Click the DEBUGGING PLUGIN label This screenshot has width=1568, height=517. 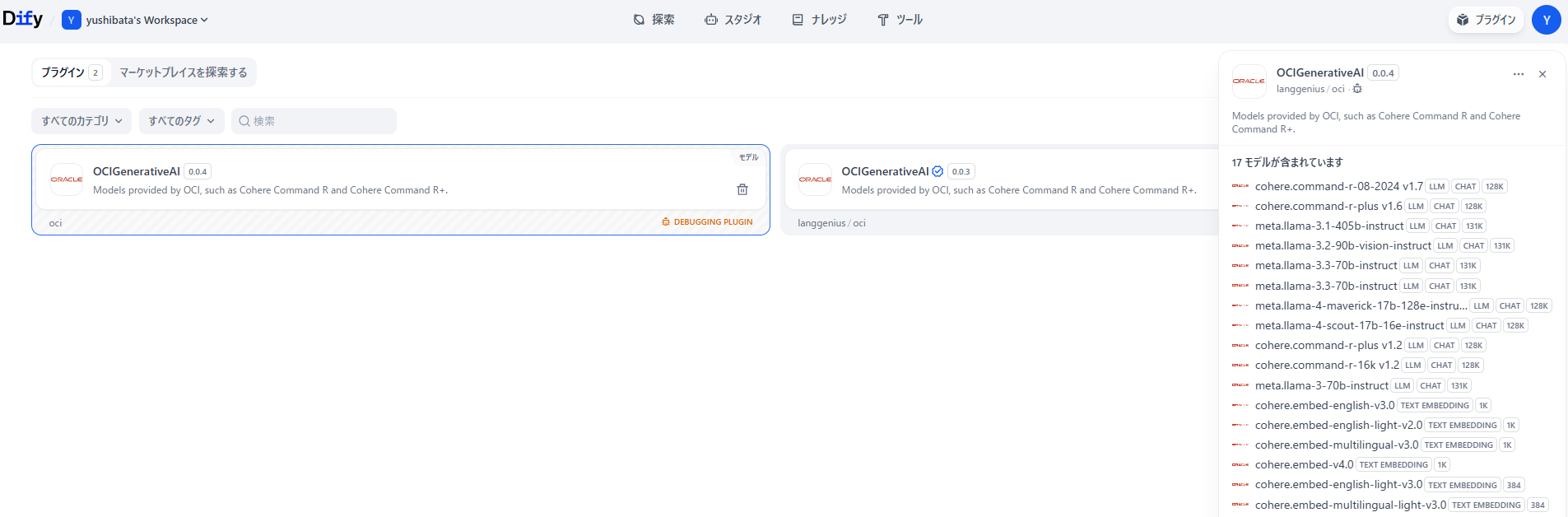pyautogui.click(x=708, y=222)
